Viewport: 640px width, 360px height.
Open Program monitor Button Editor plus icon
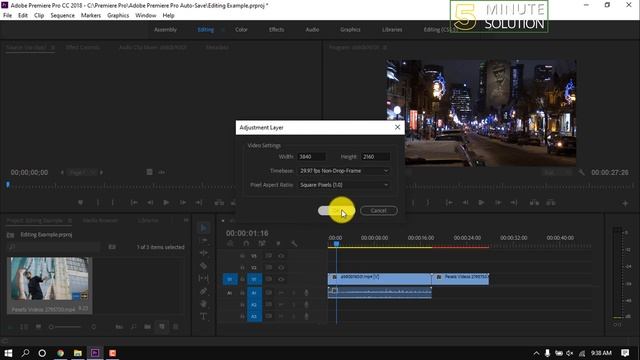(x=625, y=203)
